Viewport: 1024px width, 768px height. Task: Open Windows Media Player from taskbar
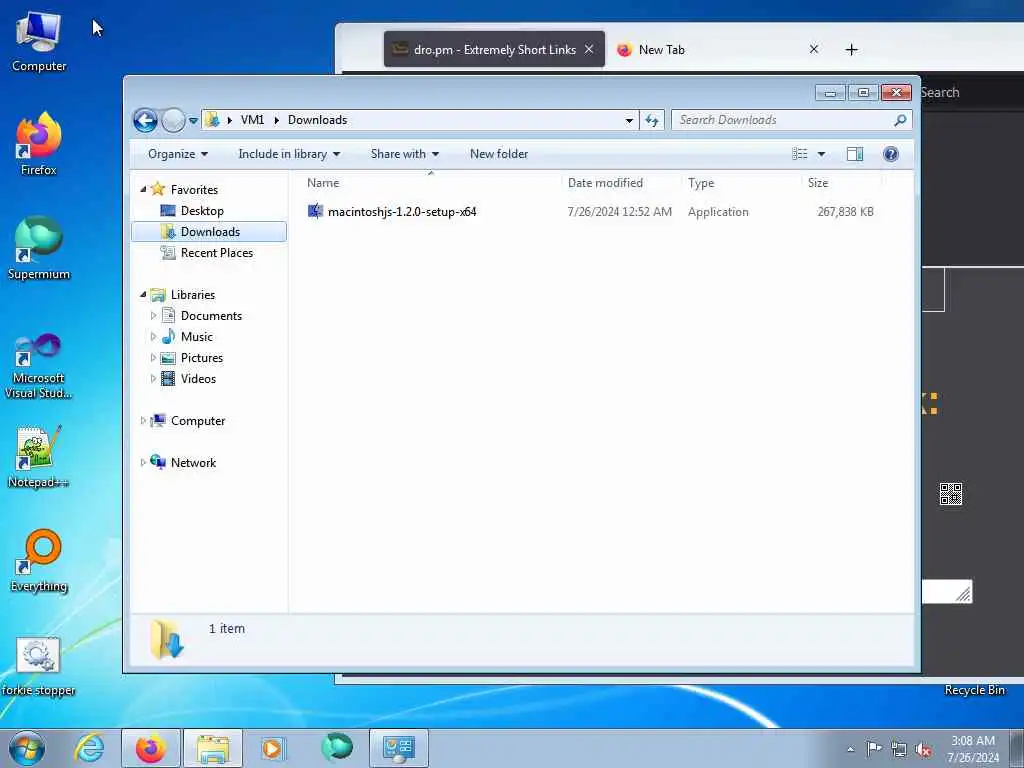pos(272,748)
